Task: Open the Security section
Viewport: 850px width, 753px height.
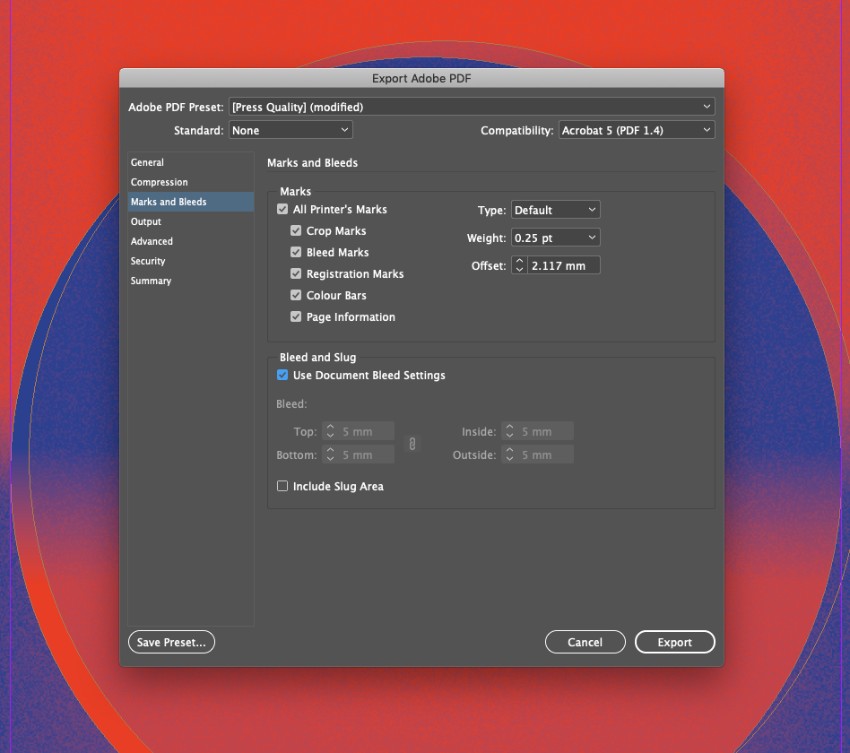Action: [x=191, y=261]
